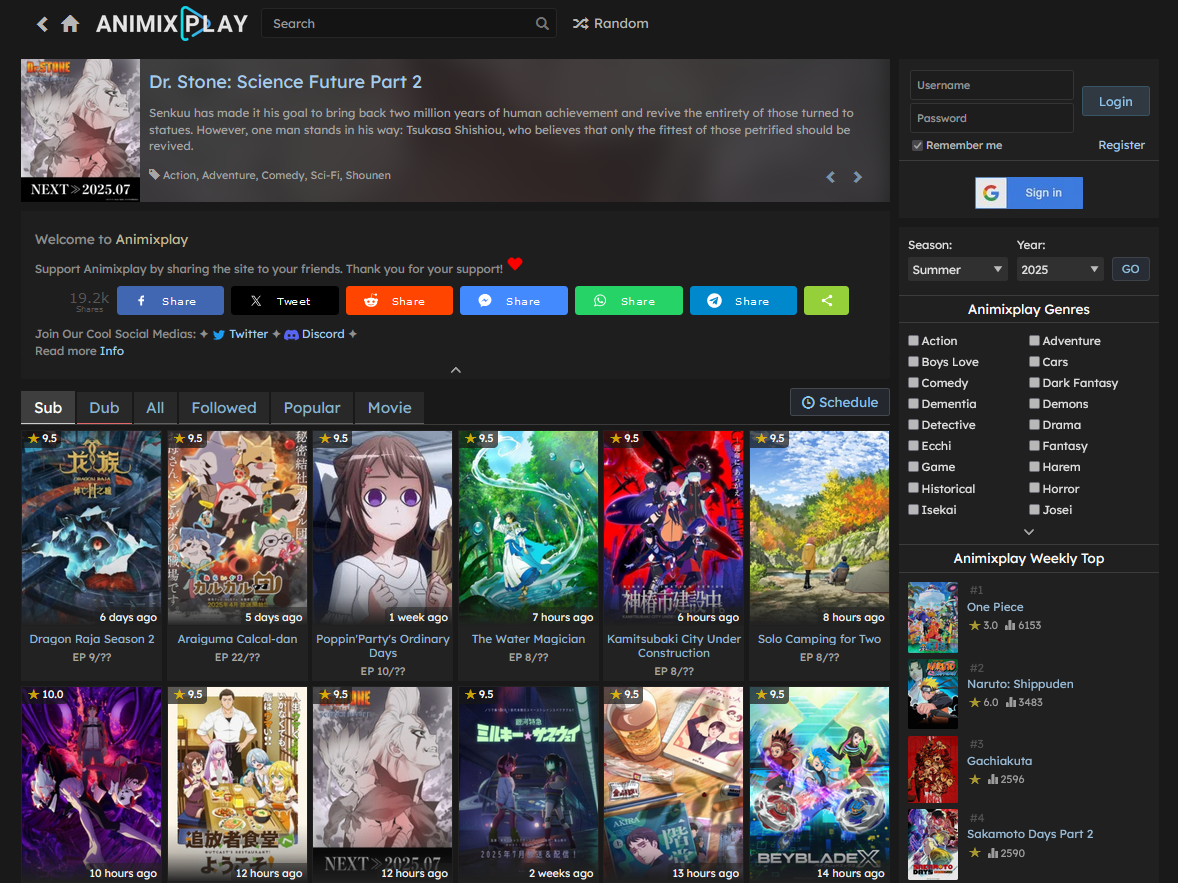Open the Year dropdown showing 2025
The width and height of the screenshot is (1178, 883).
click(x=1059, y=269)
